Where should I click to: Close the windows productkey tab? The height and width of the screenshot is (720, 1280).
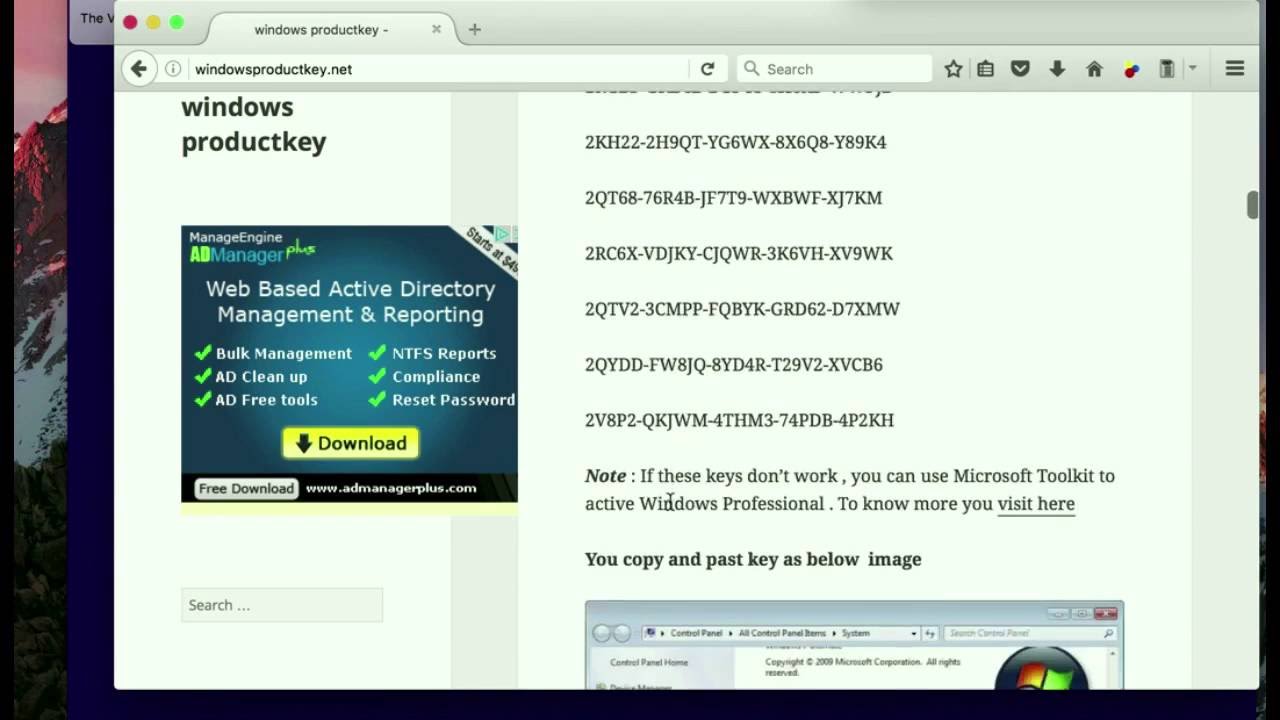tap(436, 30)
